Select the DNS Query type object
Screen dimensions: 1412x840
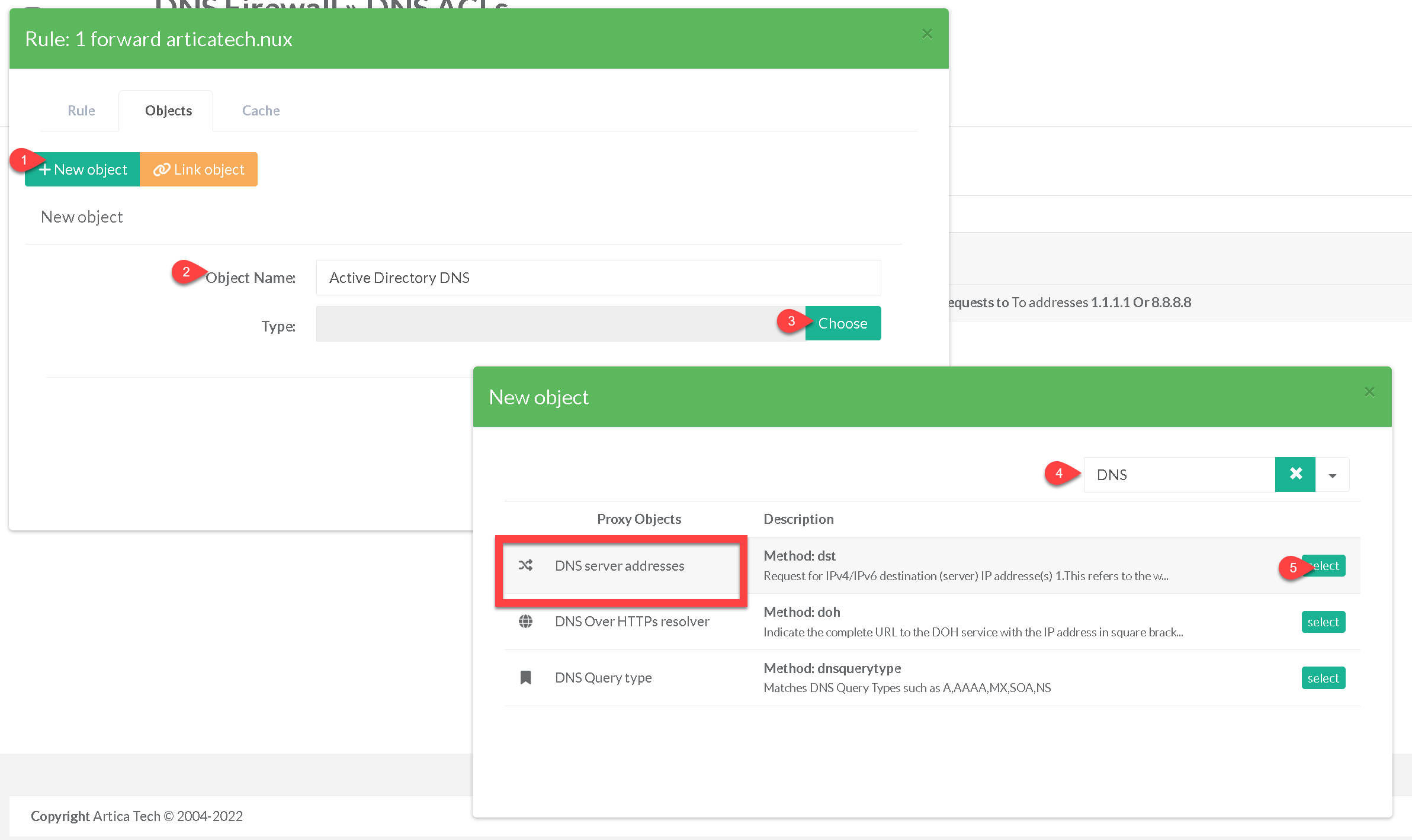(1323, 678)
